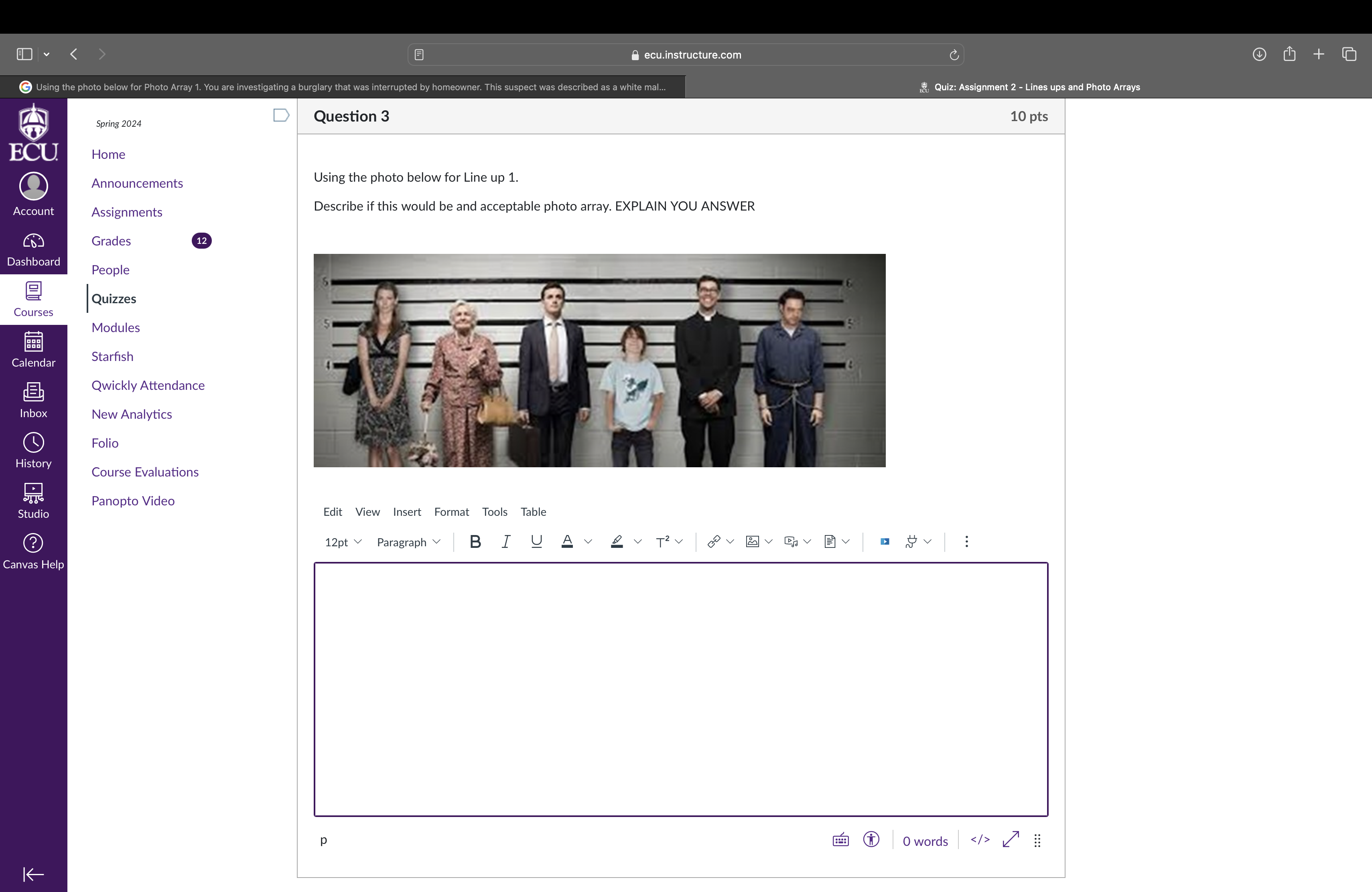Click the keyboard shortcuts icon below the editor

pyautogui.click(x=840, y=840)
